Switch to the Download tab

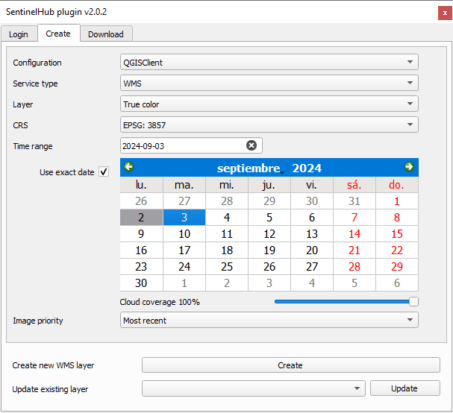(x=106, y=34)
